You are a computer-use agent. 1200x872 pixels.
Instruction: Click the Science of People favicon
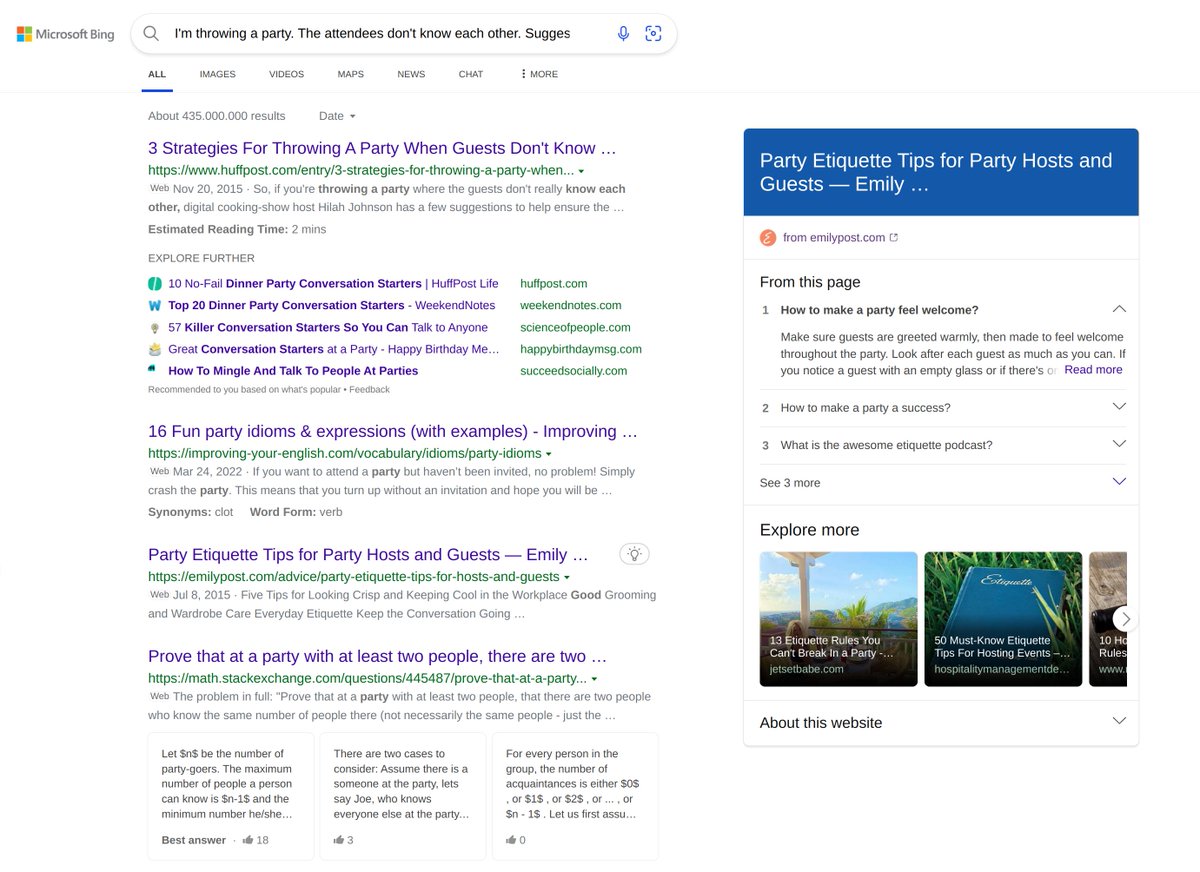[155, 328]
